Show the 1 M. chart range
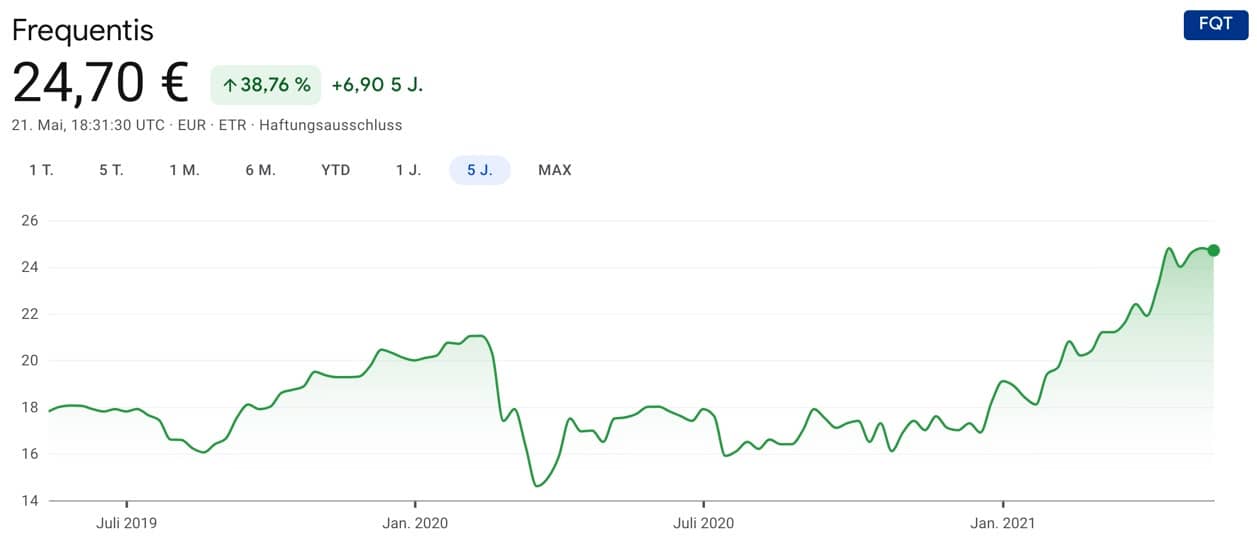 pyautogui.click(x=184, y=170)
